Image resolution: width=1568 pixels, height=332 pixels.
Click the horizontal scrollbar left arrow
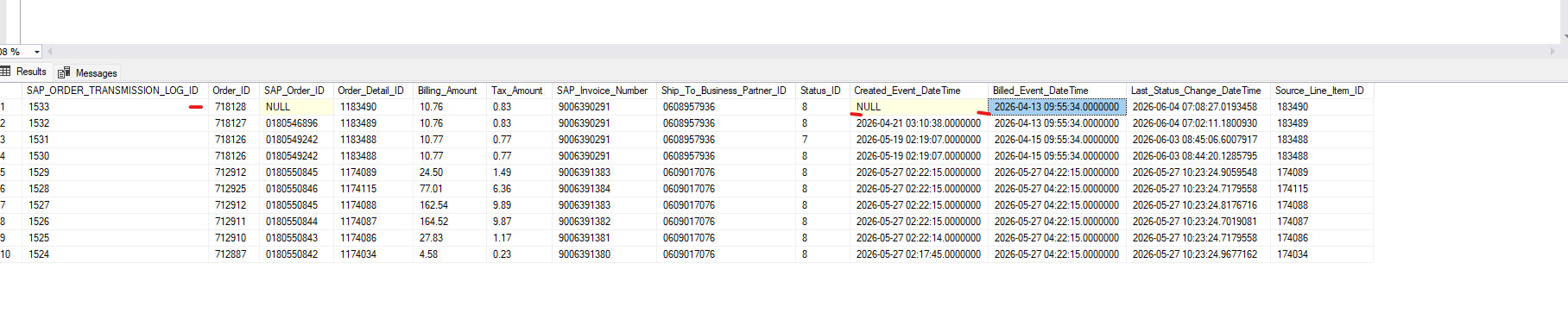pos(50,52)
